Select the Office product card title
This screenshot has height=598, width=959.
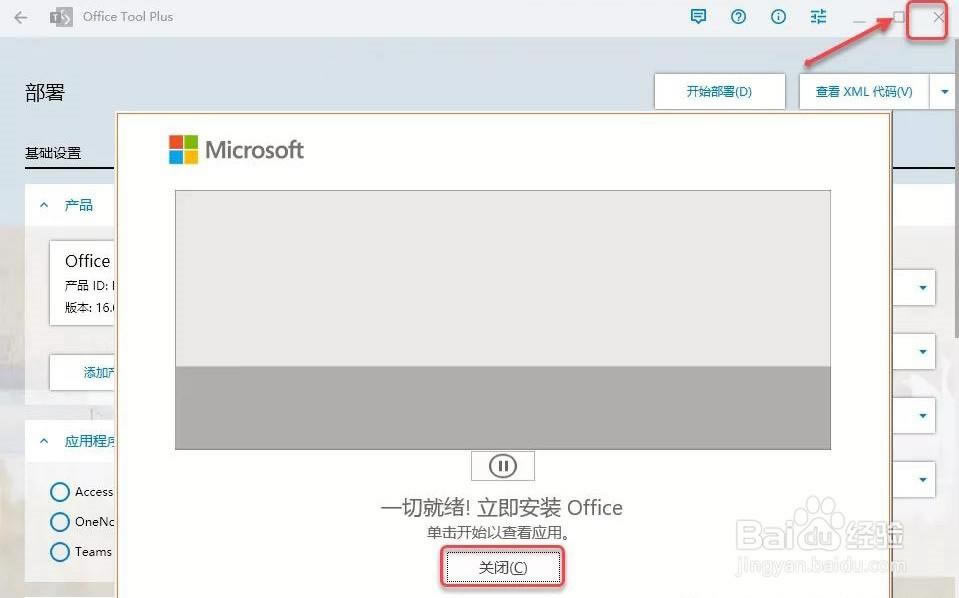(87, 261)
